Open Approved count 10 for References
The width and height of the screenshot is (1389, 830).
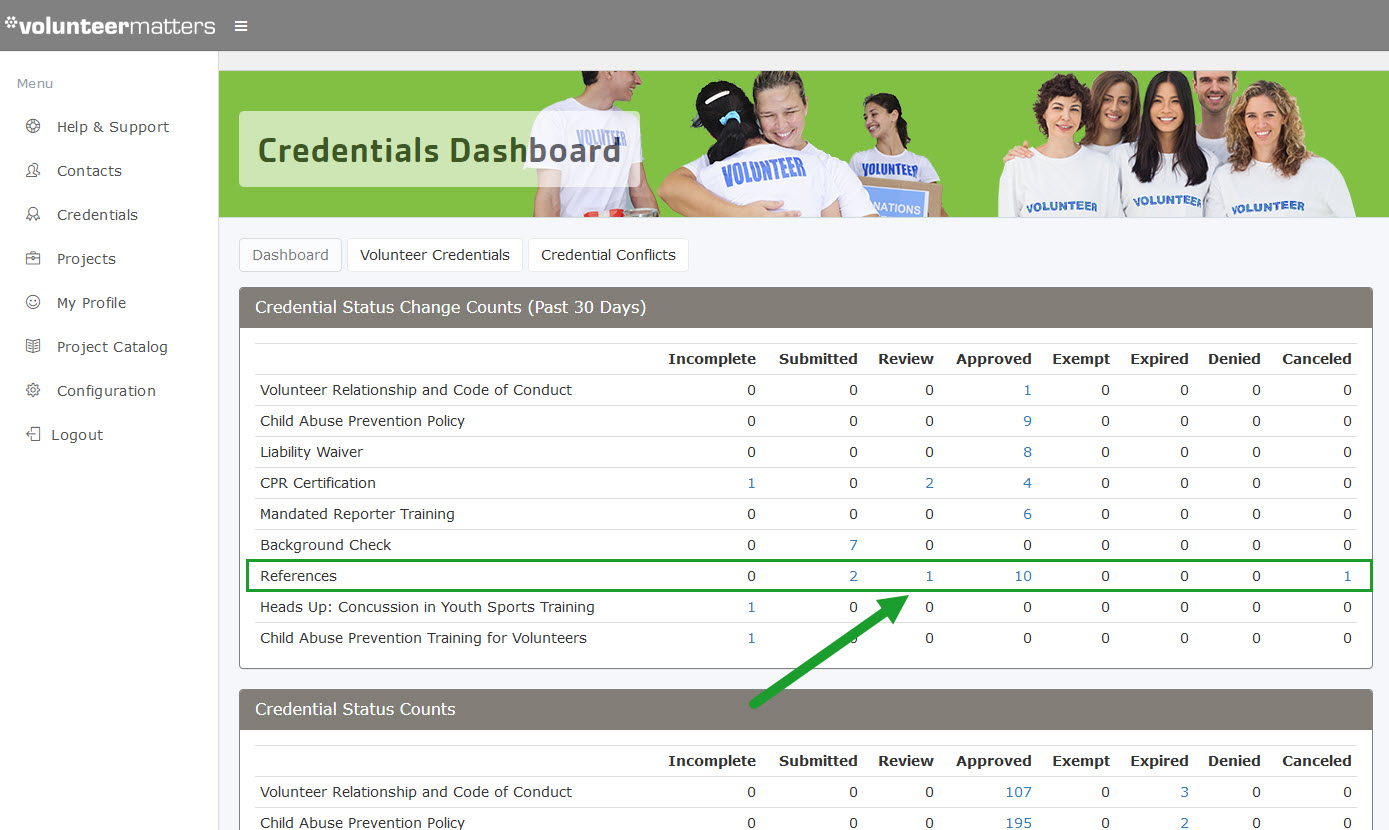pos(1023,576)
